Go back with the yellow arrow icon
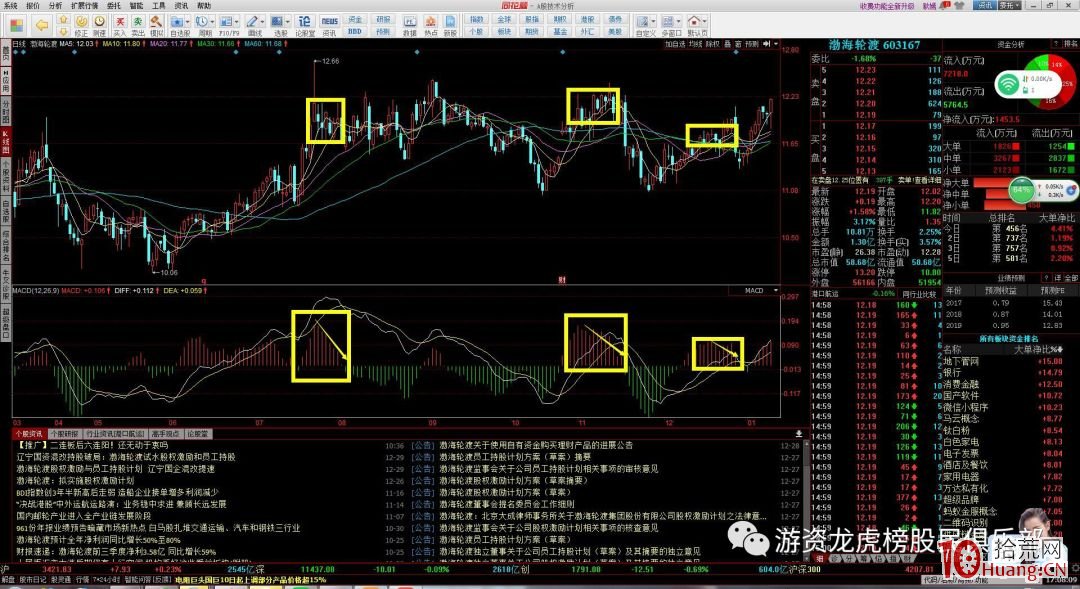Viewport: 1080px width, 589px height. pos(42,25)
